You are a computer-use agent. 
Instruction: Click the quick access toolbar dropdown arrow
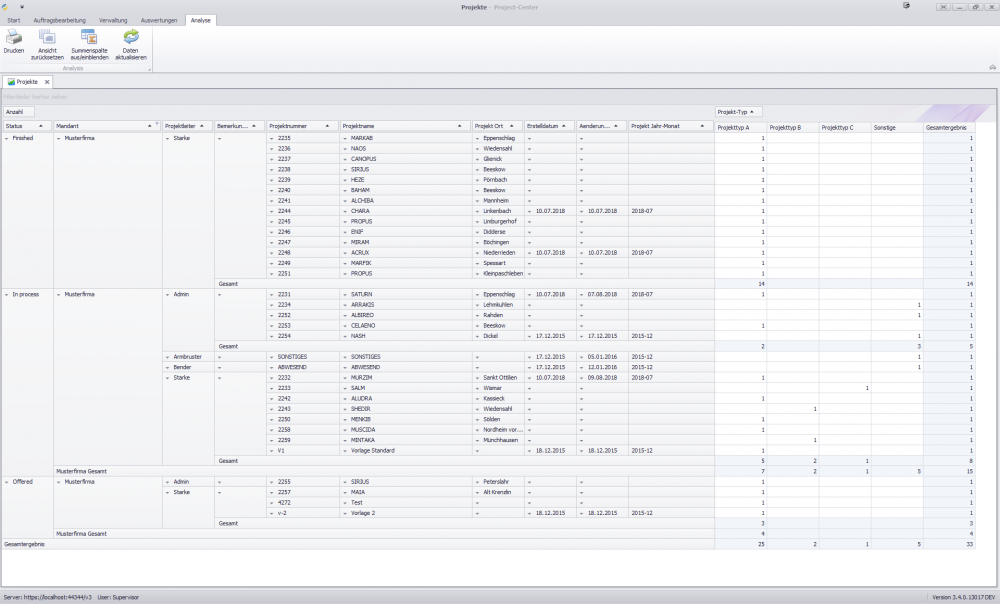pos(21,6)
